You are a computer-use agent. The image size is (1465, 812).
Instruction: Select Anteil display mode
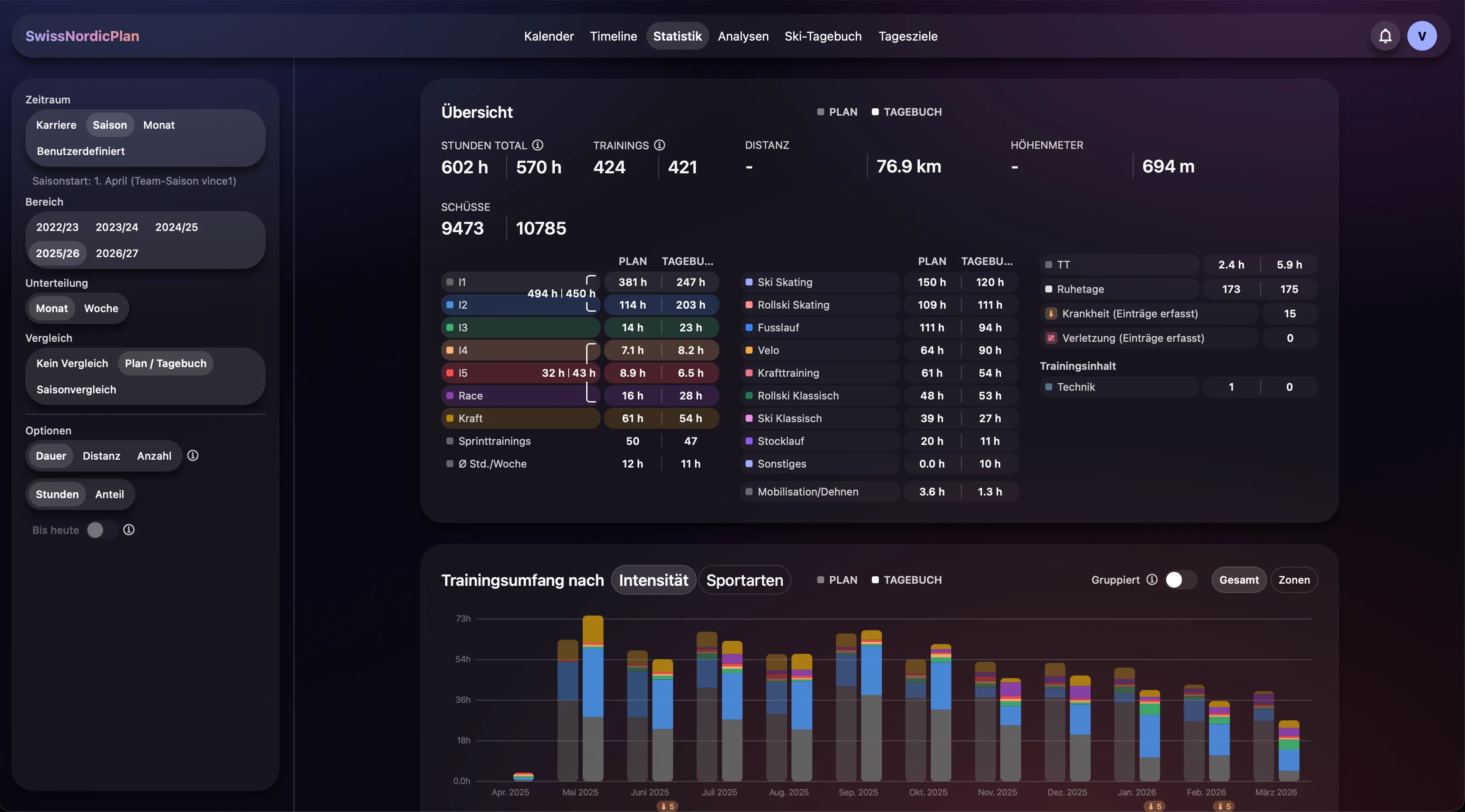tap(110, 494)
